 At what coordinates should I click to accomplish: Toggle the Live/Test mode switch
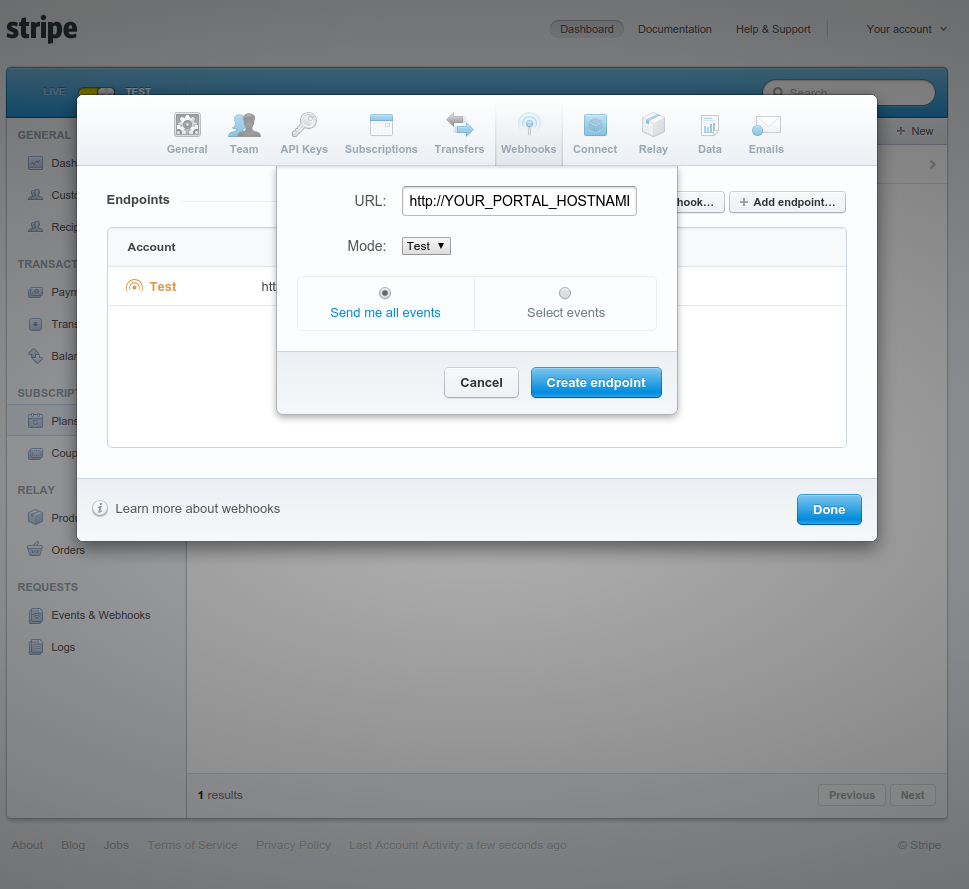coord(96,92)
